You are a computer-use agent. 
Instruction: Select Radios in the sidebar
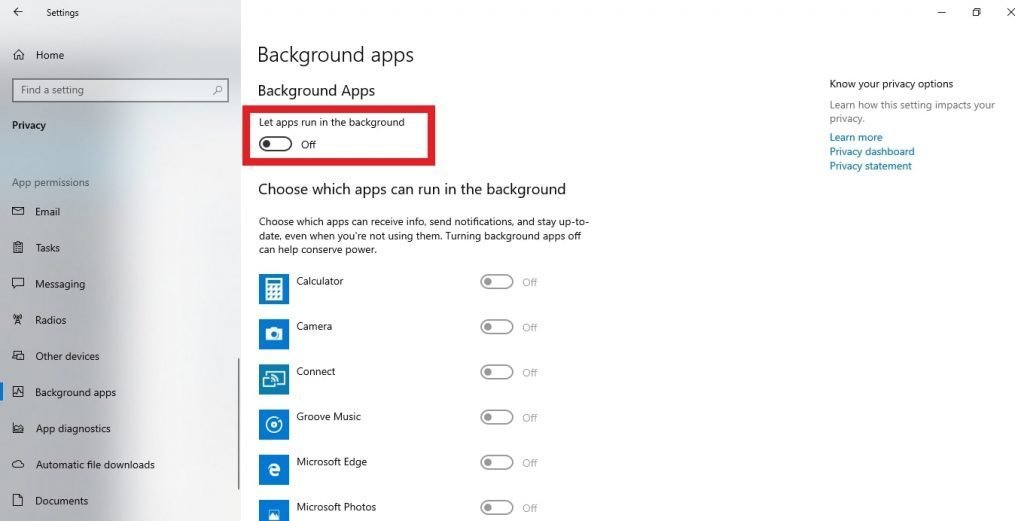pyautogui.click(x=50, y=320)
